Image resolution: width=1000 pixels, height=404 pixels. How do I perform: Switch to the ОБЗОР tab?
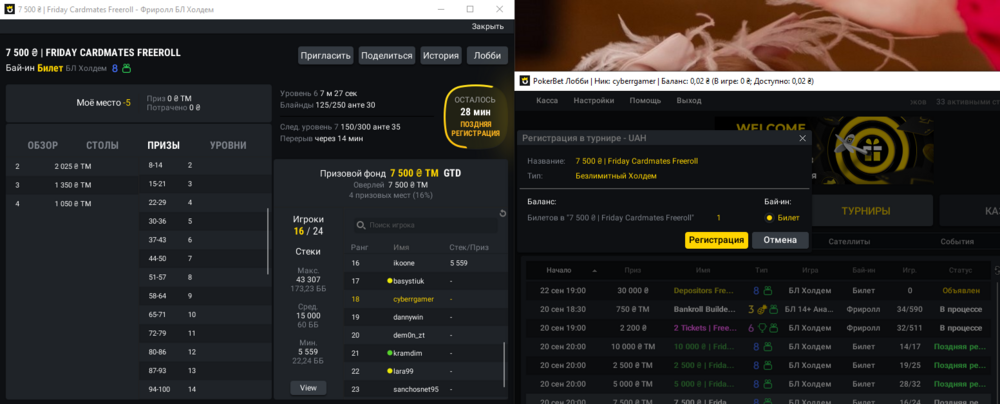tap(43, 145)
